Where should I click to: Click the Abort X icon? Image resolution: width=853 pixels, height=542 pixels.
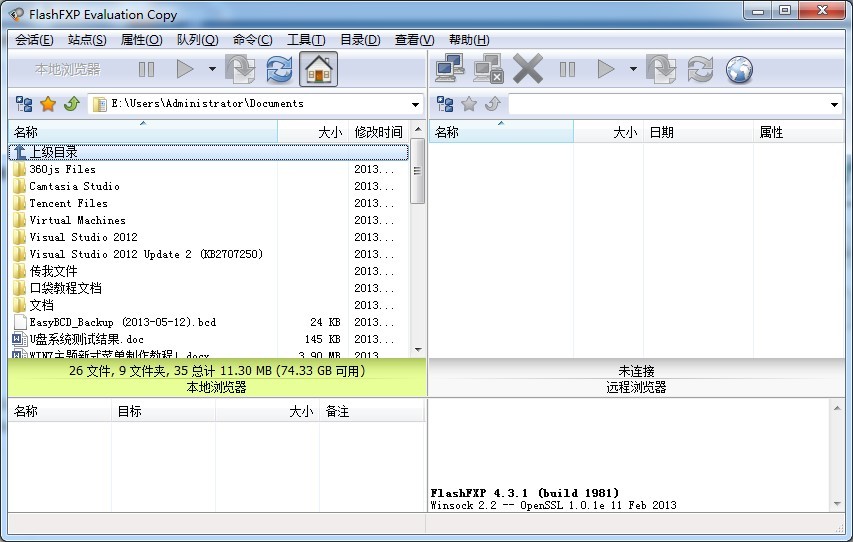click(528, 69)
